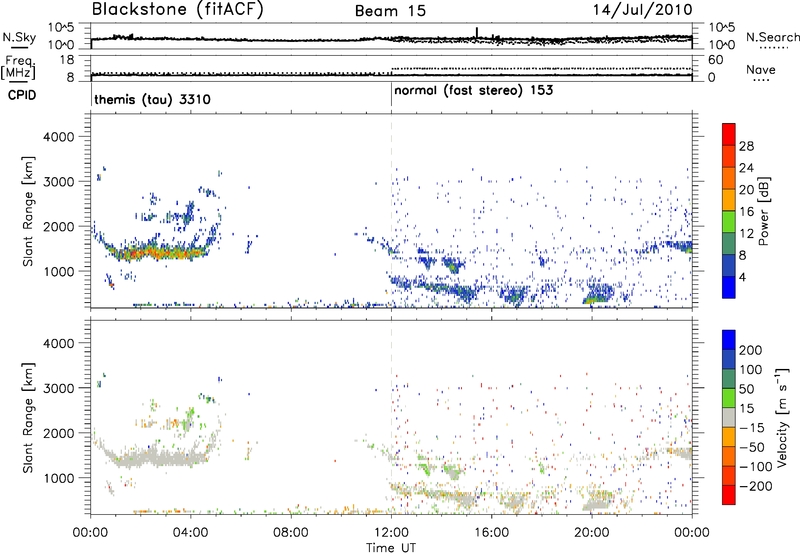Image resolution: width=800 pixels, height=554 pixels.
Task: Click the "08:00" time tick label
Action: point(291,533)
